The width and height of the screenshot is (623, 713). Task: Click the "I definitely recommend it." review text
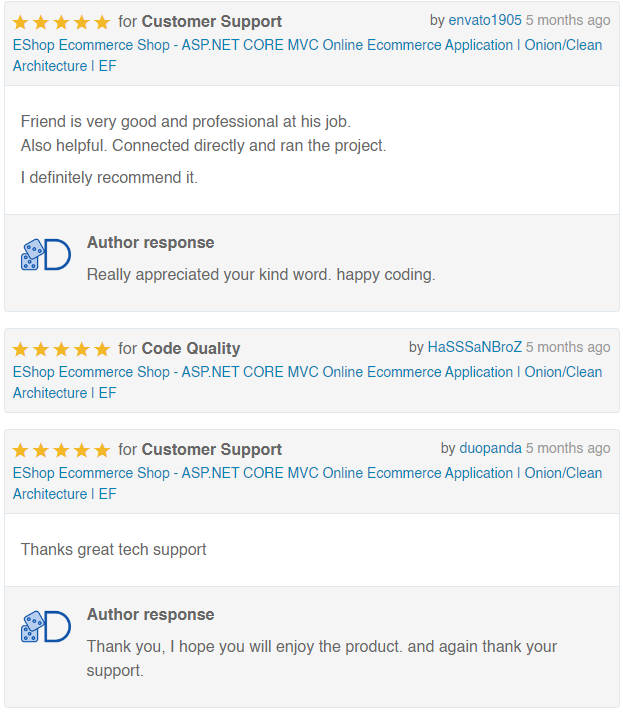click(x=109, y=178)
